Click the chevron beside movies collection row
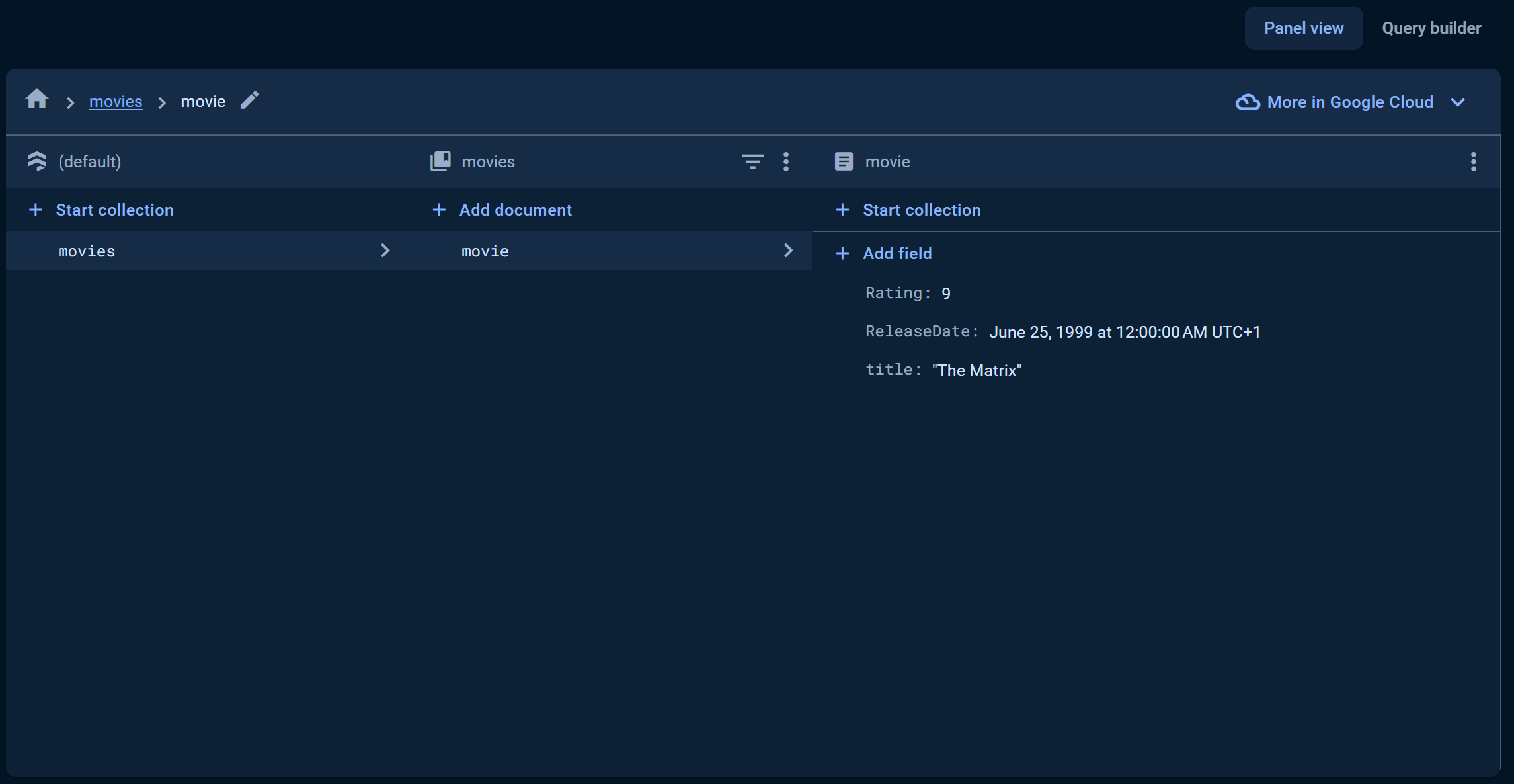Viewport: 1514px width, 784px height. point(385,251)
